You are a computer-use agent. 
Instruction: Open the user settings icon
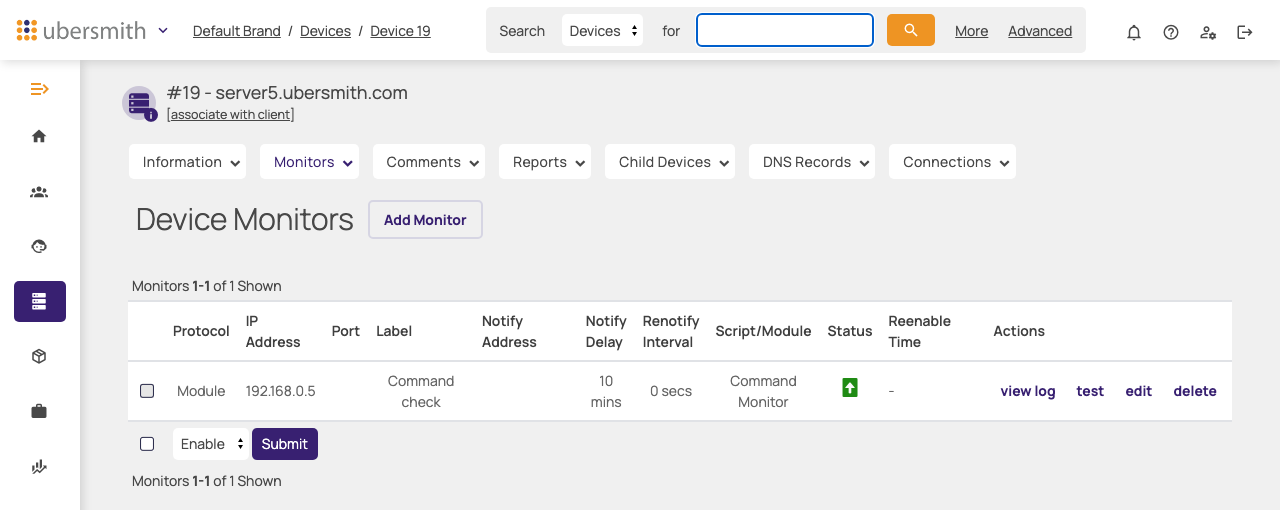click(x=1208, y=32)
